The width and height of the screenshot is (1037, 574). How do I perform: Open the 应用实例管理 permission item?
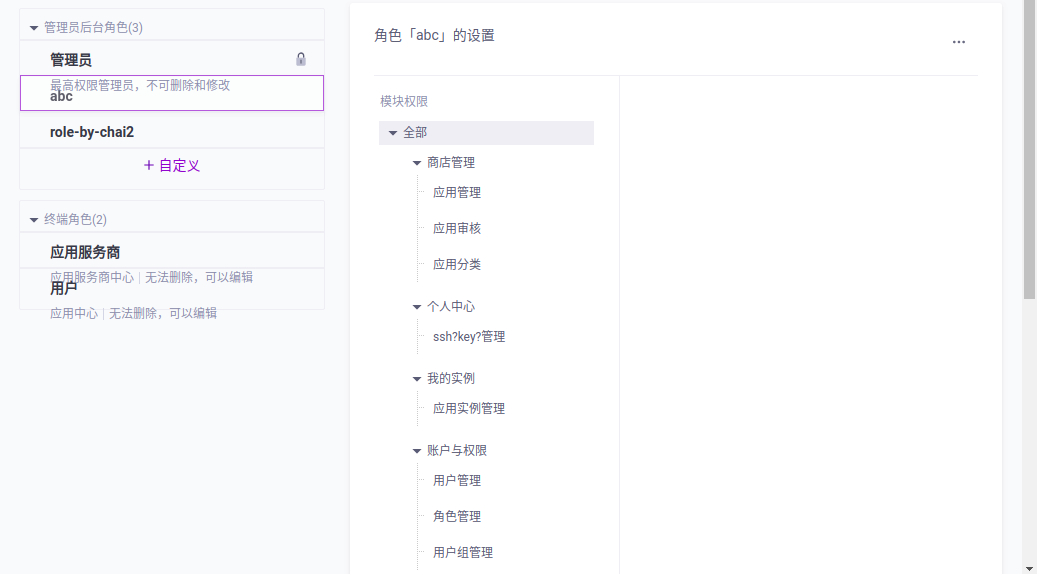(469, 409)
